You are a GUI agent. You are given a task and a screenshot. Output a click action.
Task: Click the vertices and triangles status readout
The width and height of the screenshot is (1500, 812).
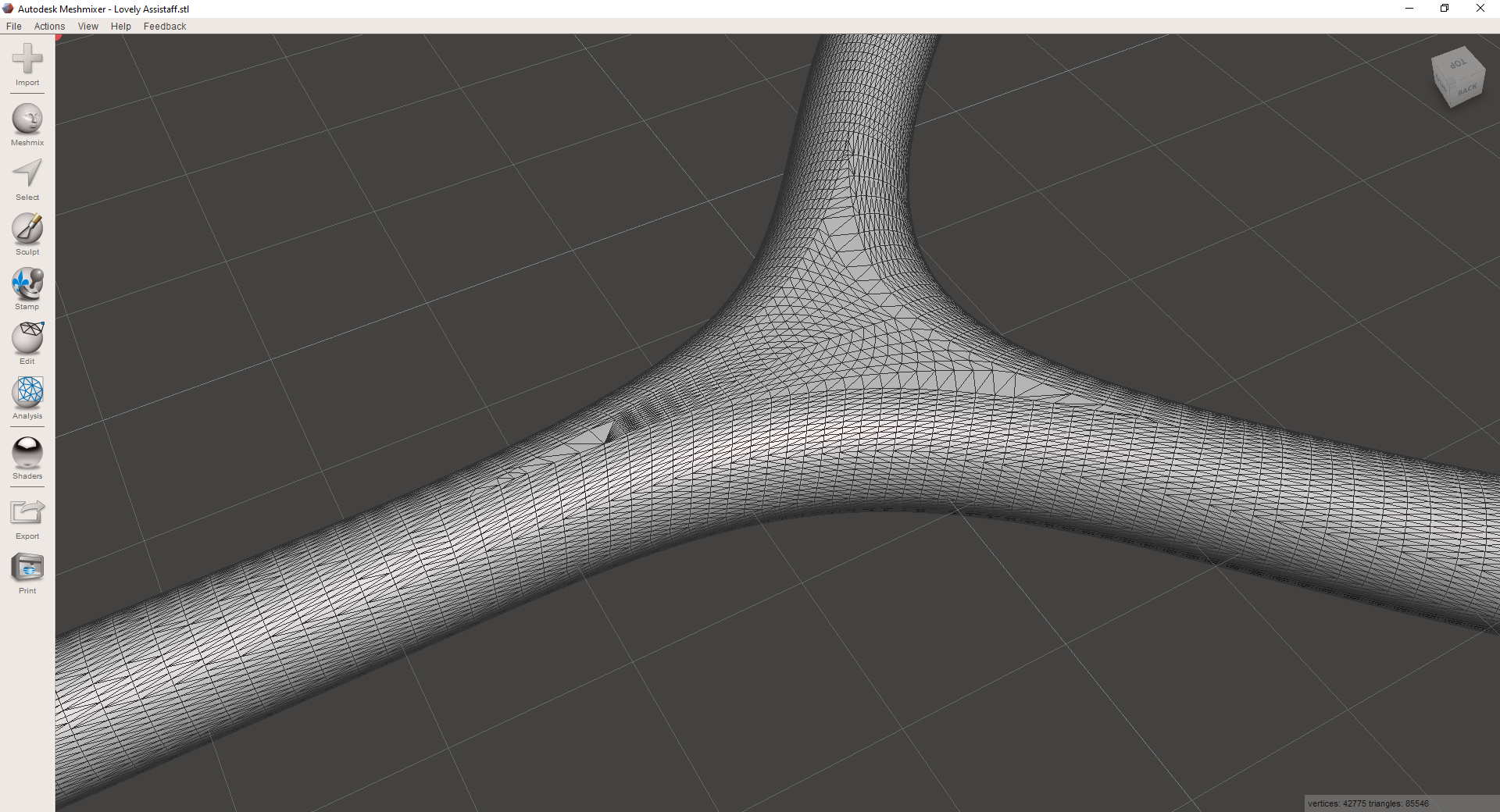(x=1368, y=803)
